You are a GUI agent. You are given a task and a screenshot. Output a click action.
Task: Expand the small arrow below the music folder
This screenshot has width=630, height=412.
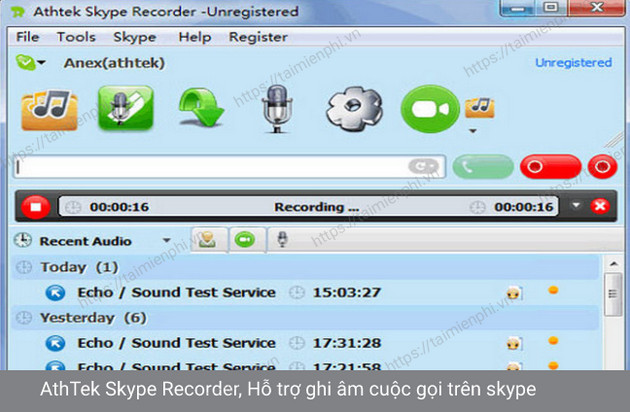pyautogui.click(x=473, y=131)
